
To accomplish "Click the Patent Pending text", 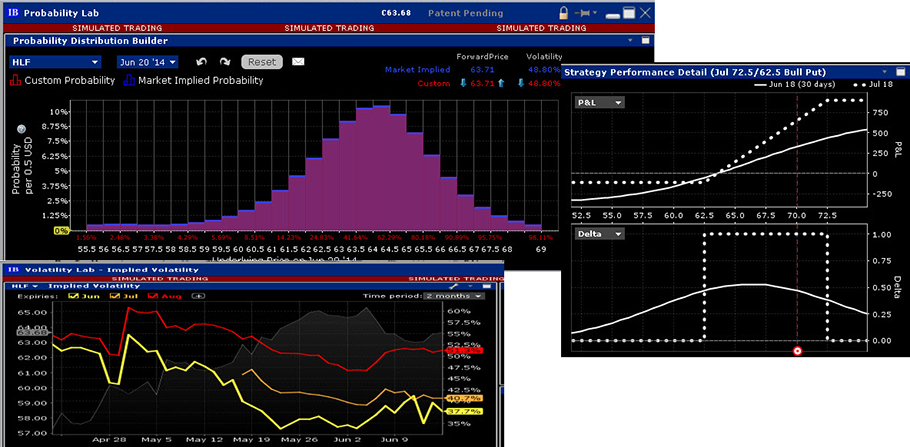I will click(x=465, y=13).
